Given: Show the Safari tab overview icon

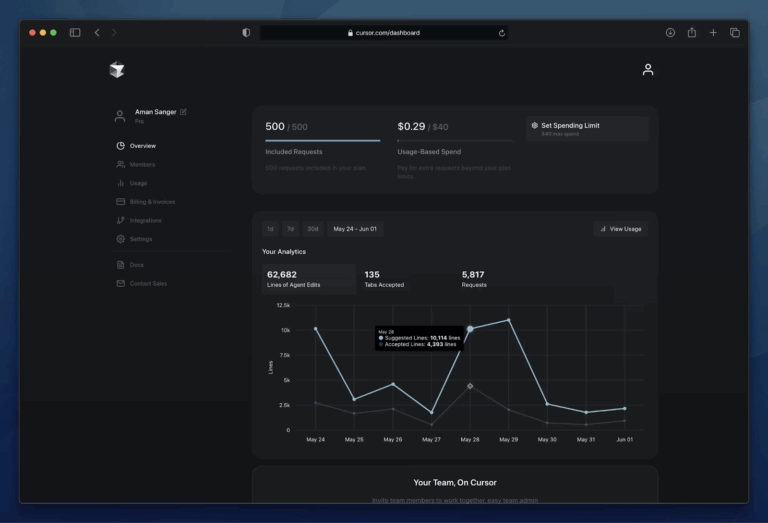Looking at the screenshot, I should tap(735, 33).
